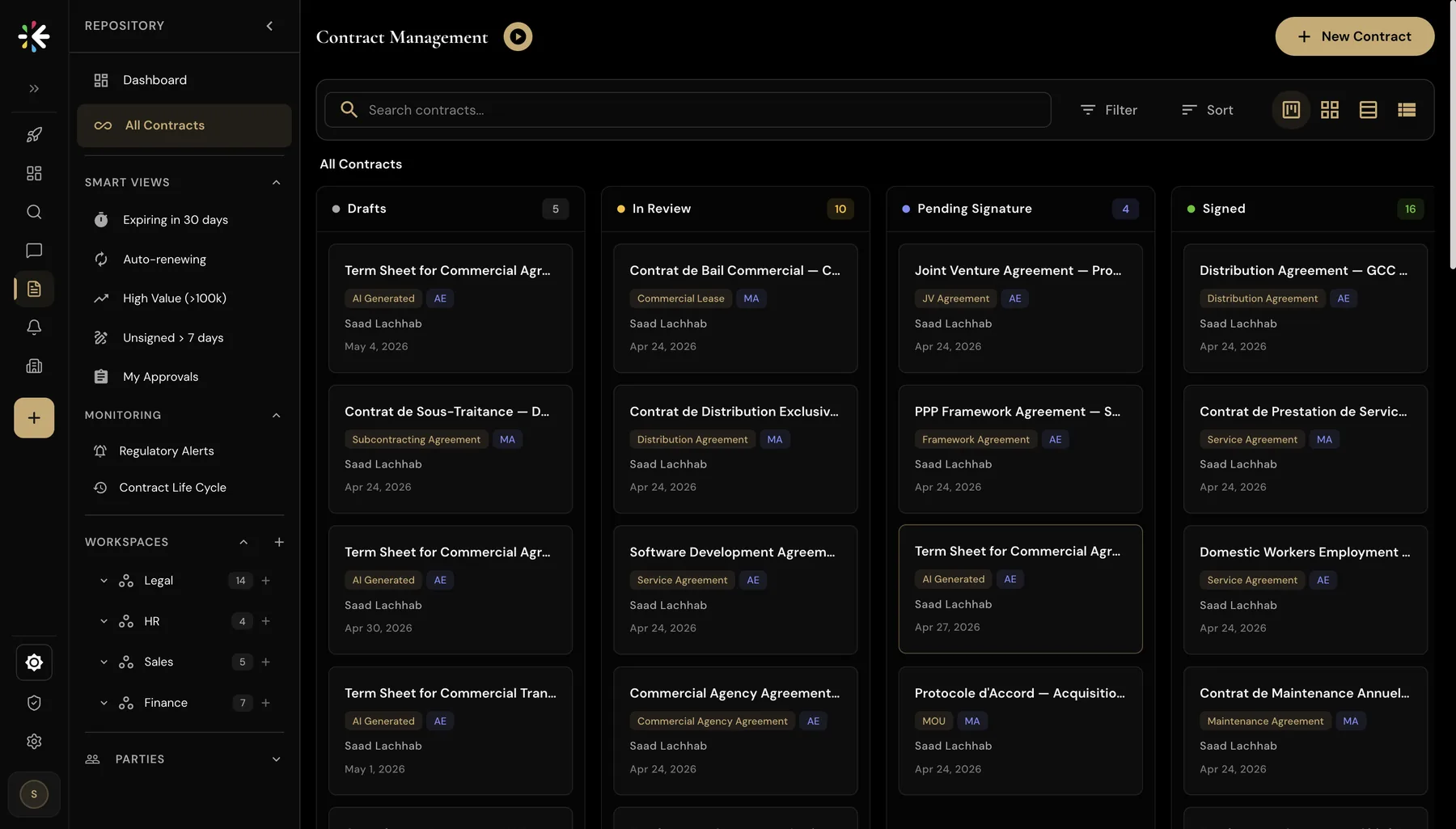
Task: Open the user avatar S
Action: click(34, 794)
